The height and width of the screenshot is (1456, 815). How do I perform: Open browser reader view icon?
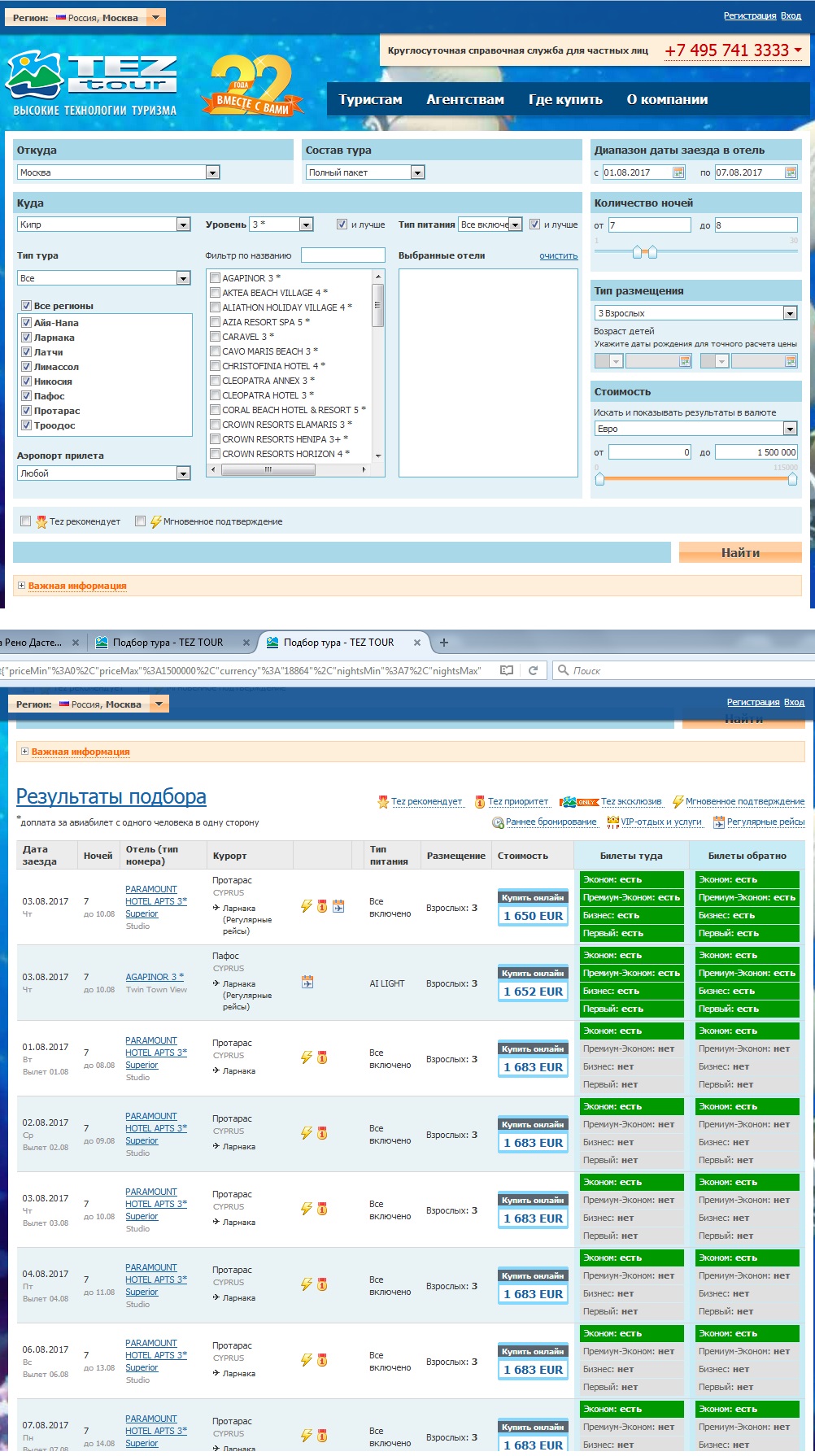(x=507, y=670)
